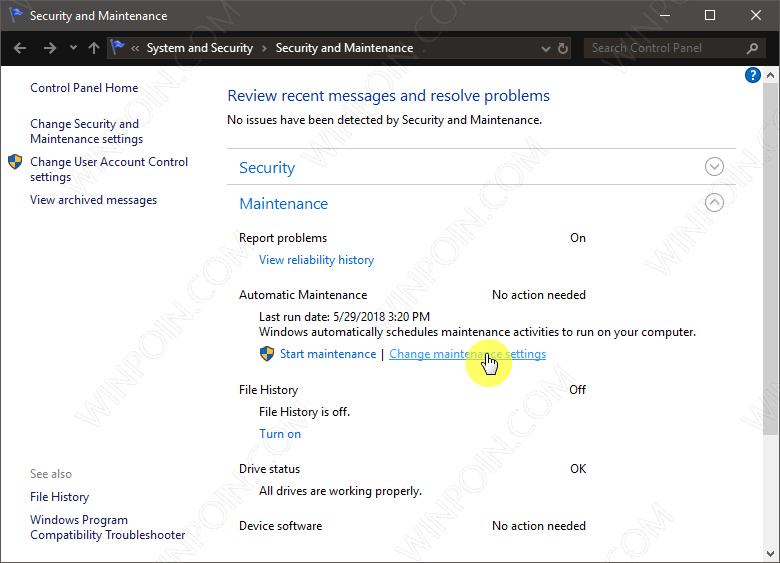Image resolution: width=780 pixels, height=563 pixels.
Task: Click the shield icon beside Start maintenance
Action: pyautogui.click(x=267, y=354)
